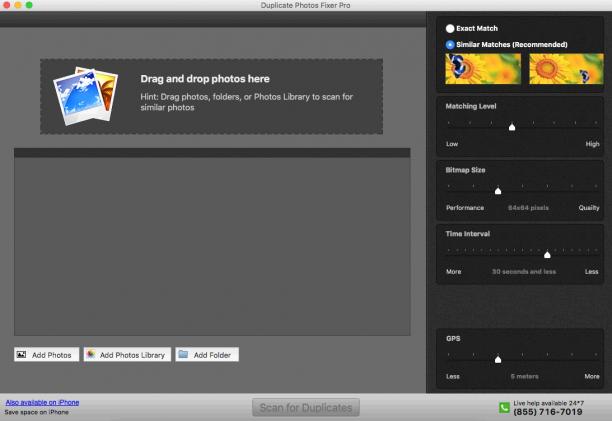This screenshot has width=612, height=421.
Task: Select the Exact Match radio button
Action: [x=450, y=28]
